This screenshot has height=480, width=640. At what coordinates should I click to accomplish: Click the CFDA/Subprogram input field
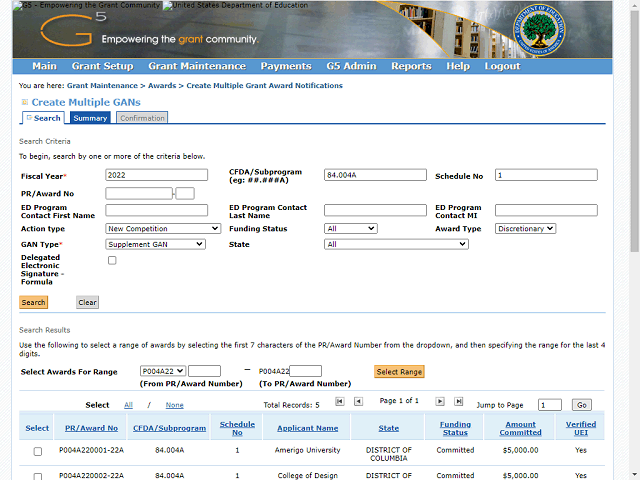[x=375, y=175]
